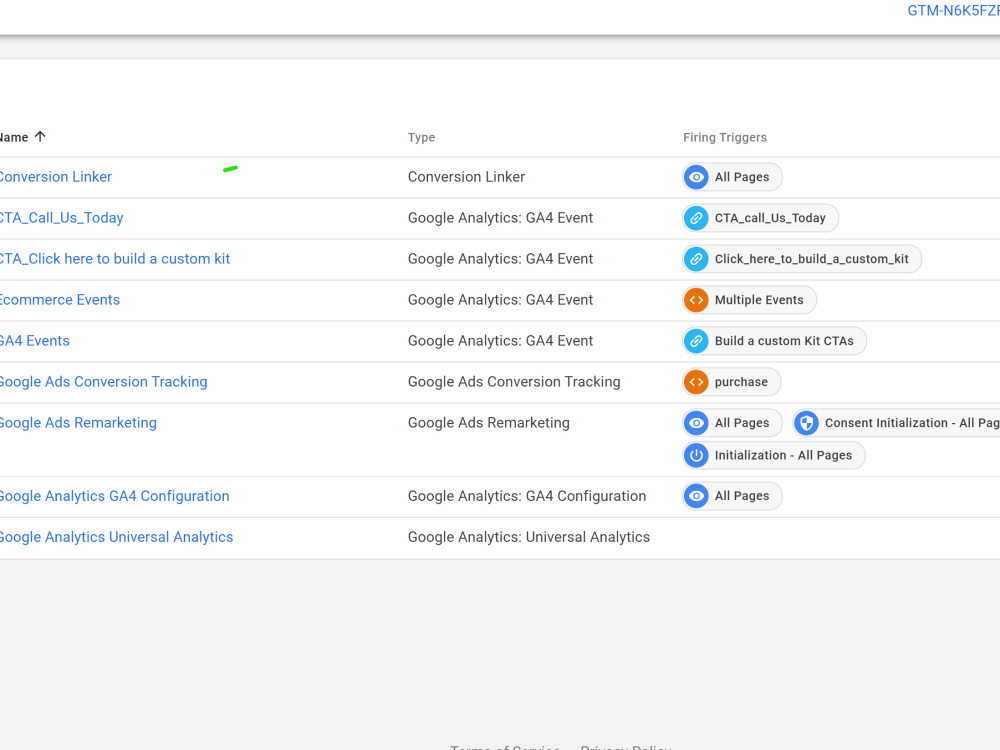Screen dimensions: 1000x750
Task: Click the CTA_call_Us_Today trigger chip
Action: coord(760,218)
